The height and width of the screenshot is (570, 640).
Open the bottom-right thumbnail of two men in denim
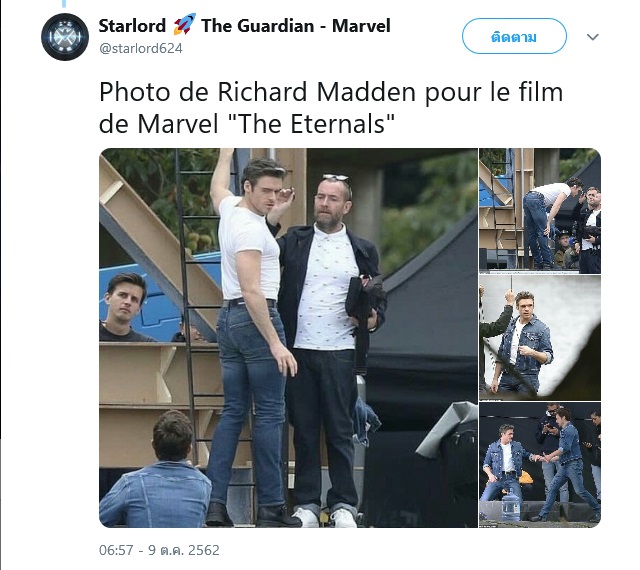tap(540, 465)
